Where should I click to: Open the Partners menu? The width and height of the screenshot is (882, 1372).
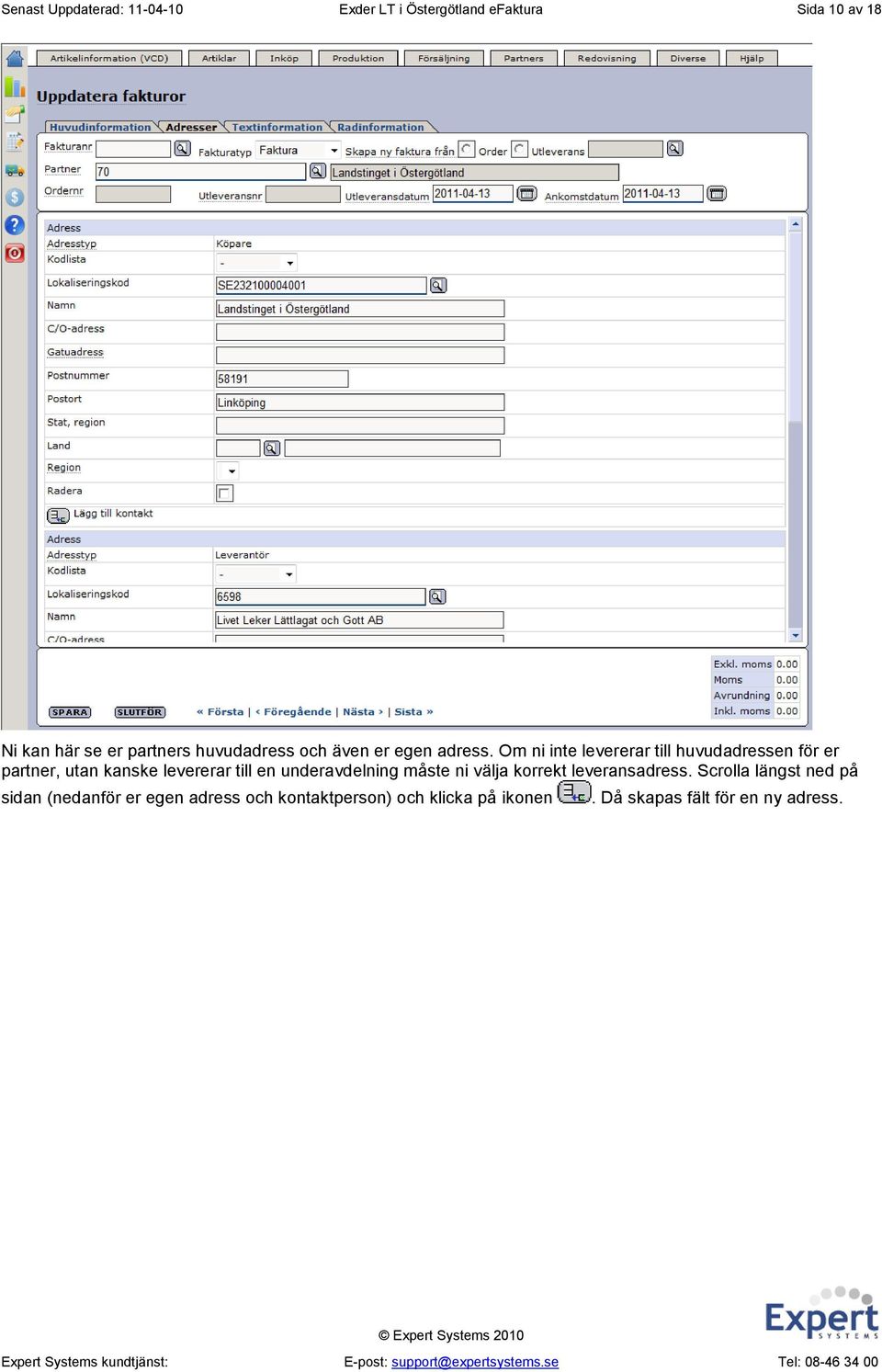524,58
